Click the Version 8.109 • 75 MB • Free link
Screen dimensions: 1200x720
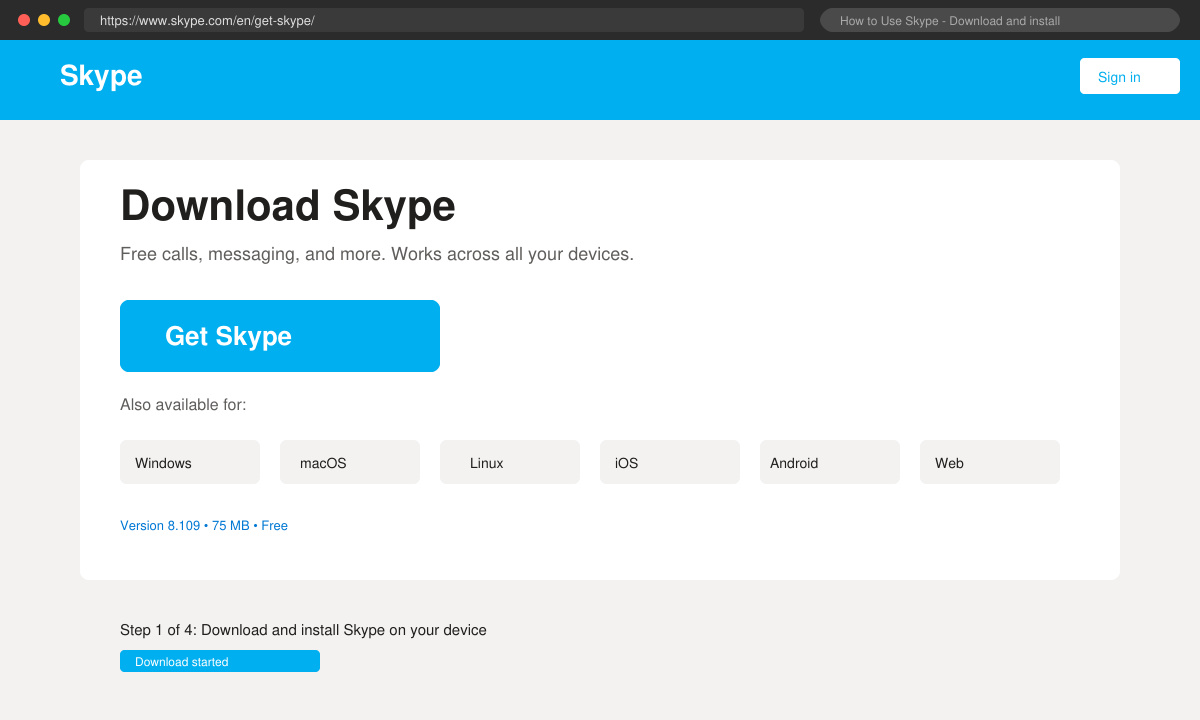[x=204, y=525]
